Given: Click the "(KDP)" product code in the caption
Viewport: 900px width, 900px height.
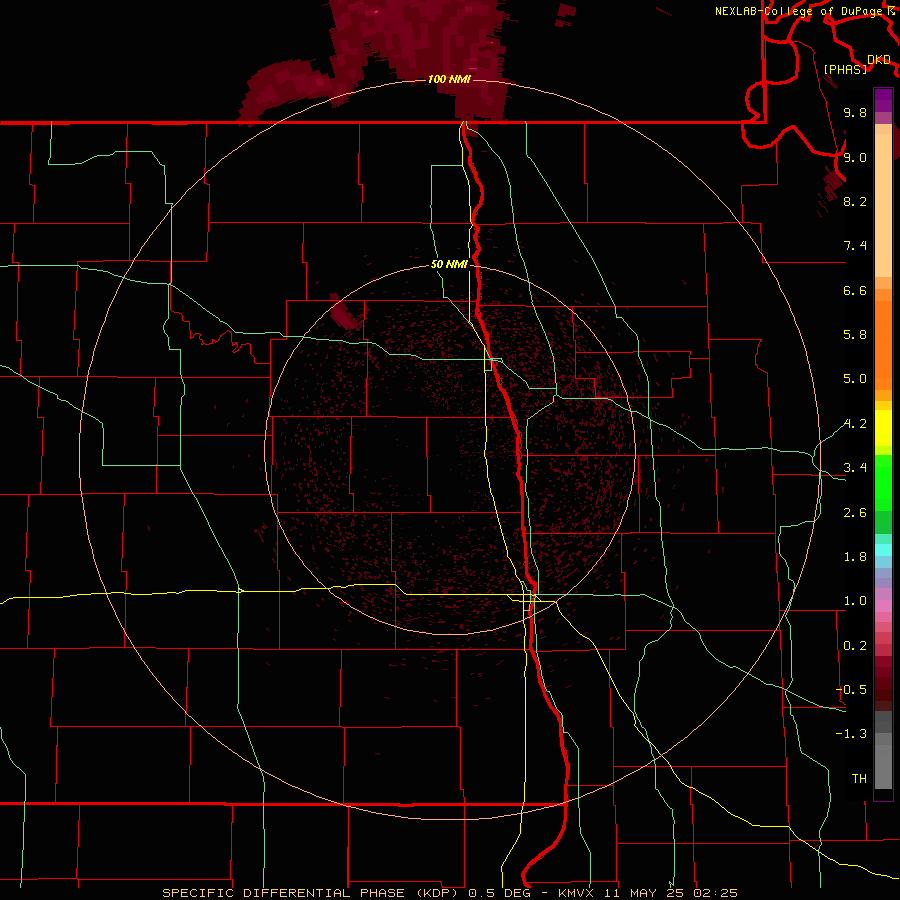Looking at the screenshot, I should [x=439, y=893].
